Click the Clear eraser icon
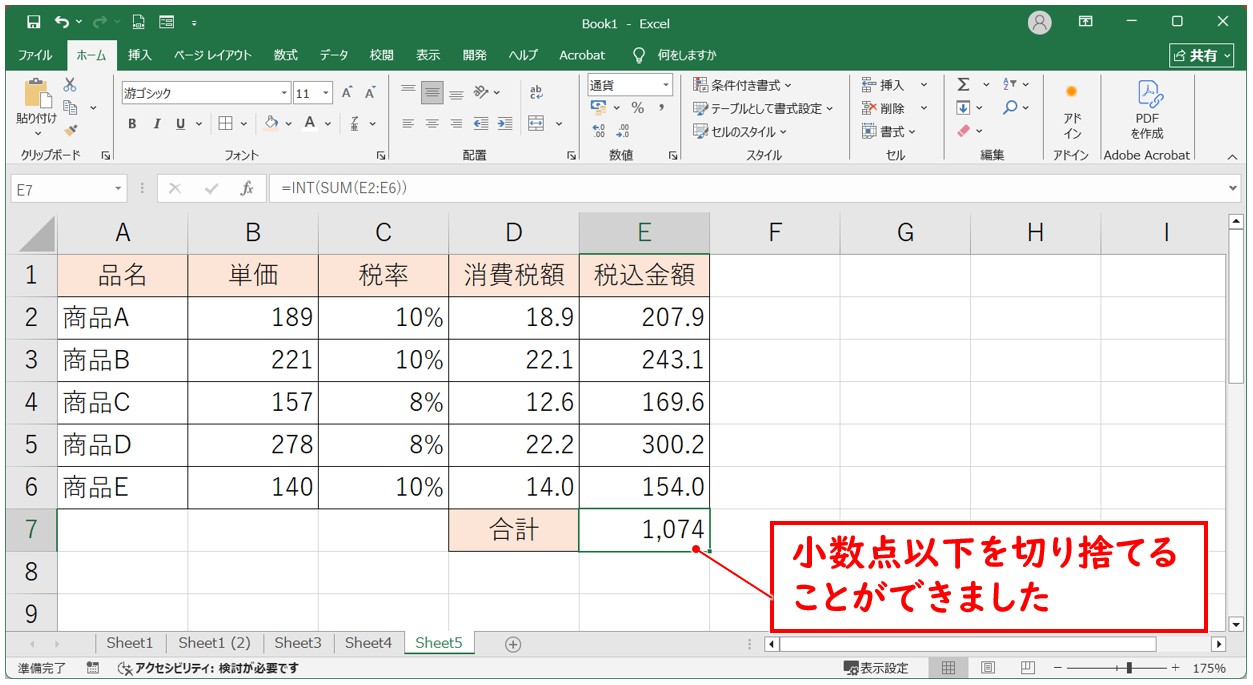This screenshot has height=685, width=1253. click(x=963, y=131)
